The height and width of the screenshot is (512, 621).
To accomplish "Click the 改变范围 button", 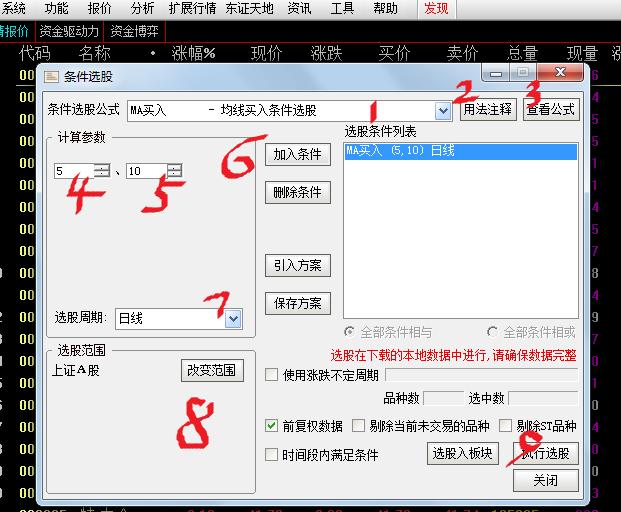I will tap(212, 371).
